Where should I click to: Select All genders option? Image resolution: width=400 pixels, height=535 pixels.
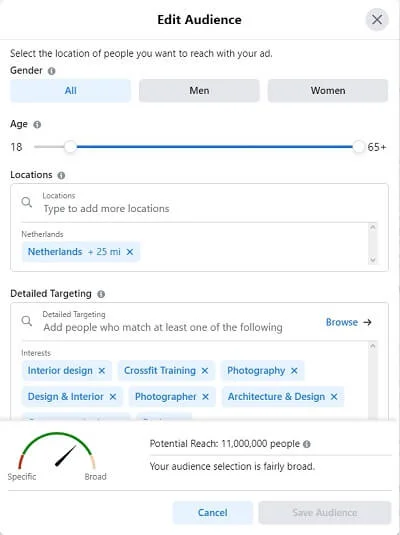pyautogui.click(x=70, y=91)
